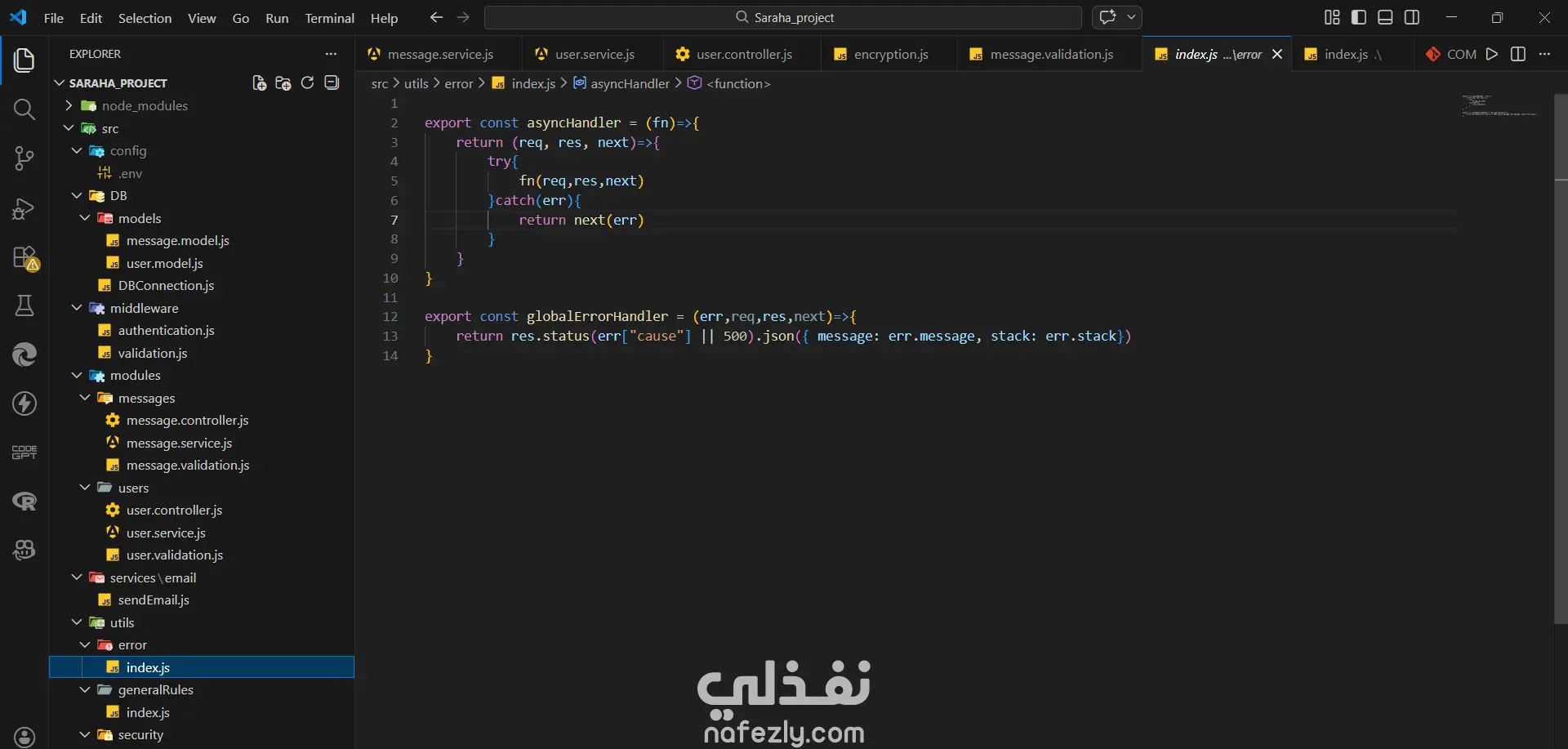This screenshot has height=749, width=1568.
Task: Click the <function> breadcrumb
Action: coord(738,83)
